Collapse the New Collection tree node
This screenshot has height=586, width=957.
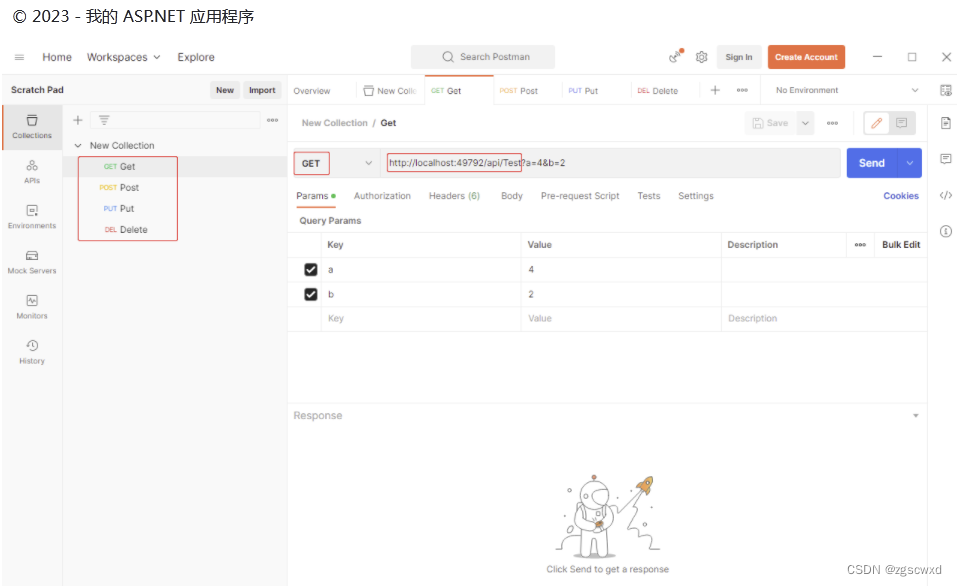tap(78, 145)
